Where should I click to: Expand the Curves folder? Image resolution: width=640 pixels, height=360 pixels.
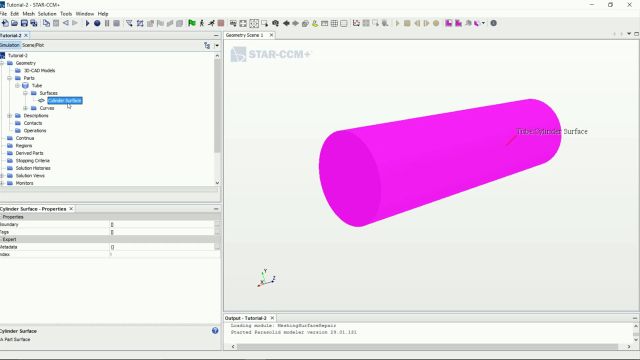25,108
